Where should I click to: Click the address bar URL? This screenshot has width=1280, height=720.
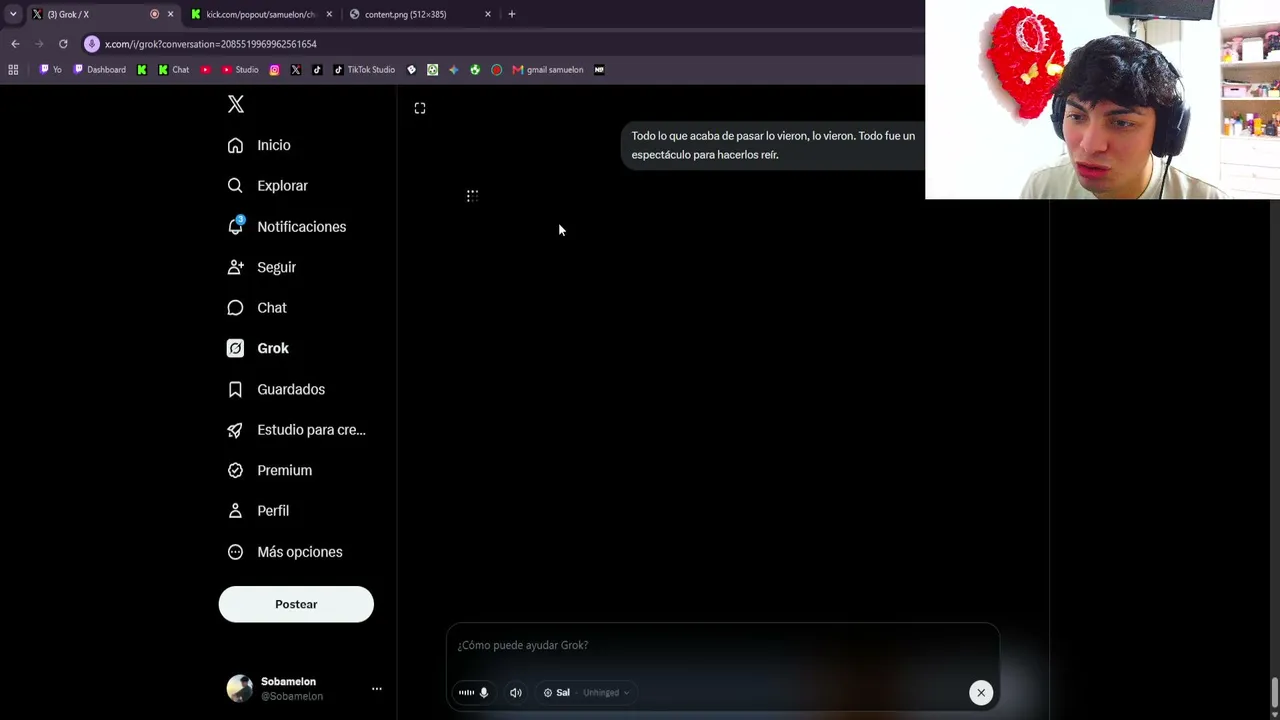click(x=210, y=44)
